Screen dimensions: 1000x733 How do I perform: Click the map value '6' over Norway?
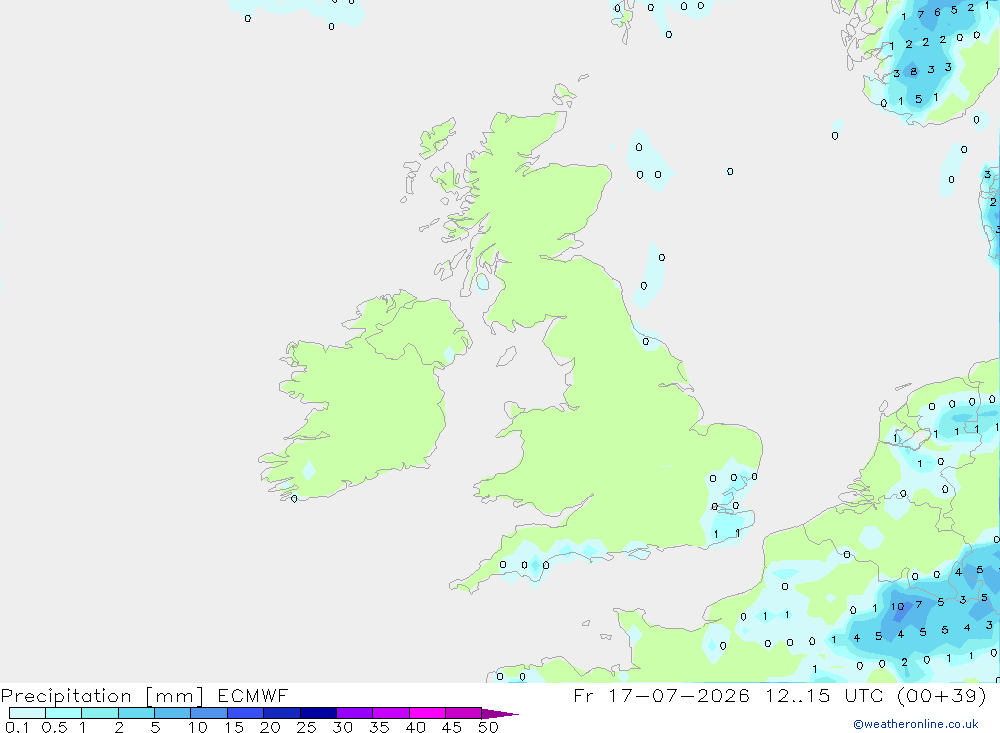pyautogui.click(x=937, y=12)
